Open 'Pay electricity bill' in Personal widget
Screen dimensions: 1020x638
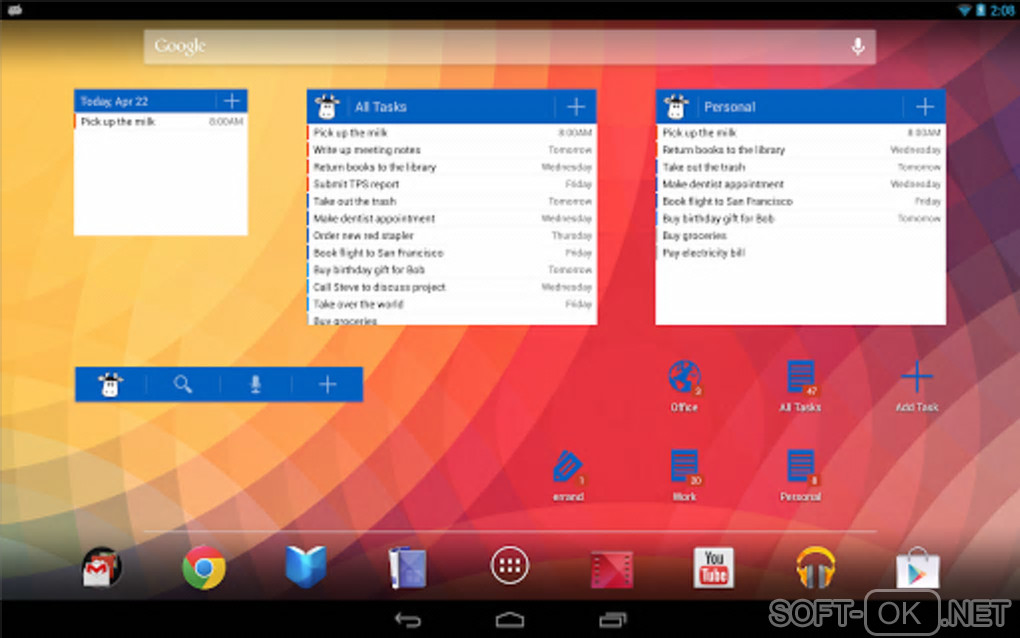tap(801, 252)
